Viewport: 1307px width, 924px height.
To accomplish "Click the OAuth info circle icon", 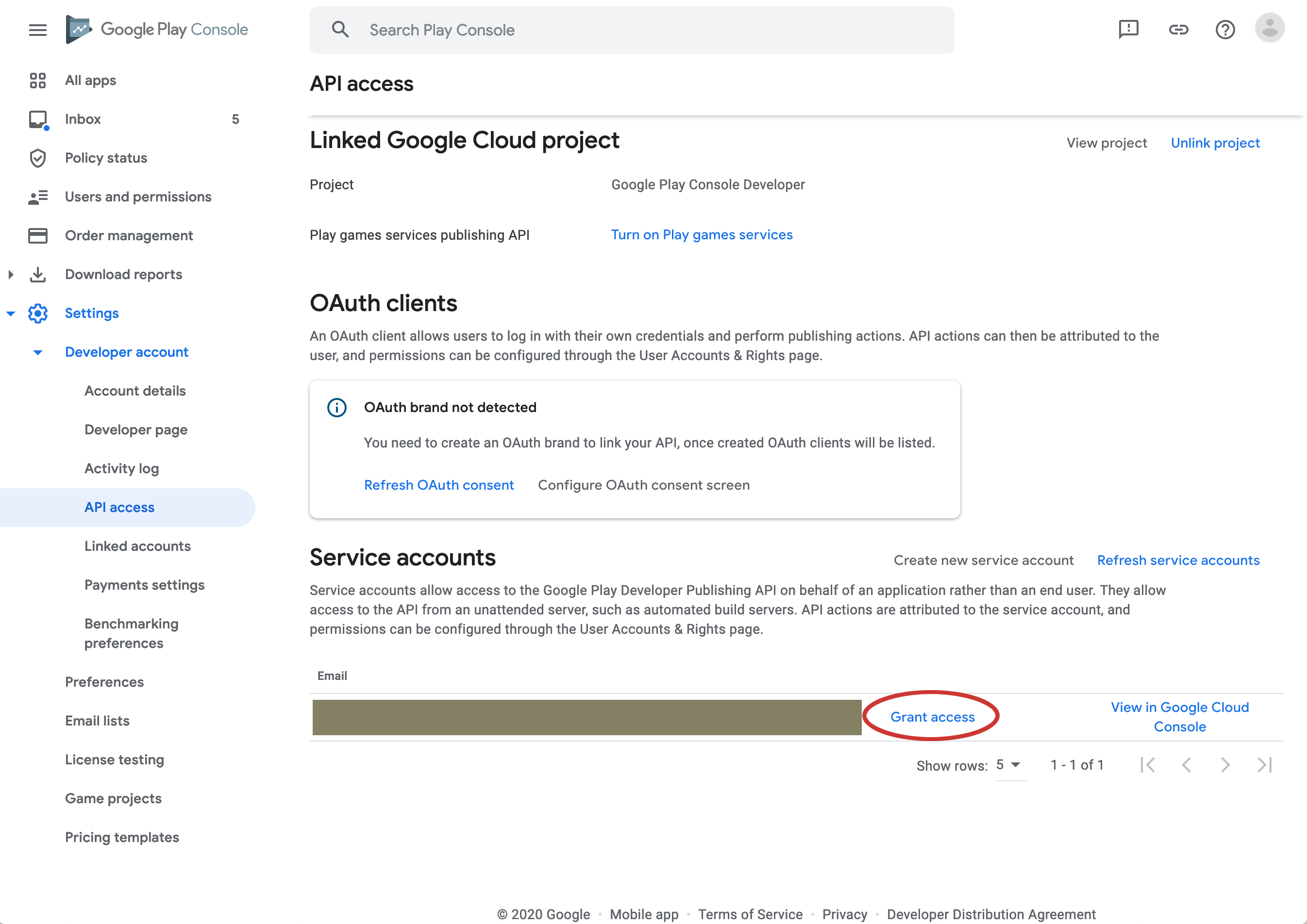I will pos(336,407).
